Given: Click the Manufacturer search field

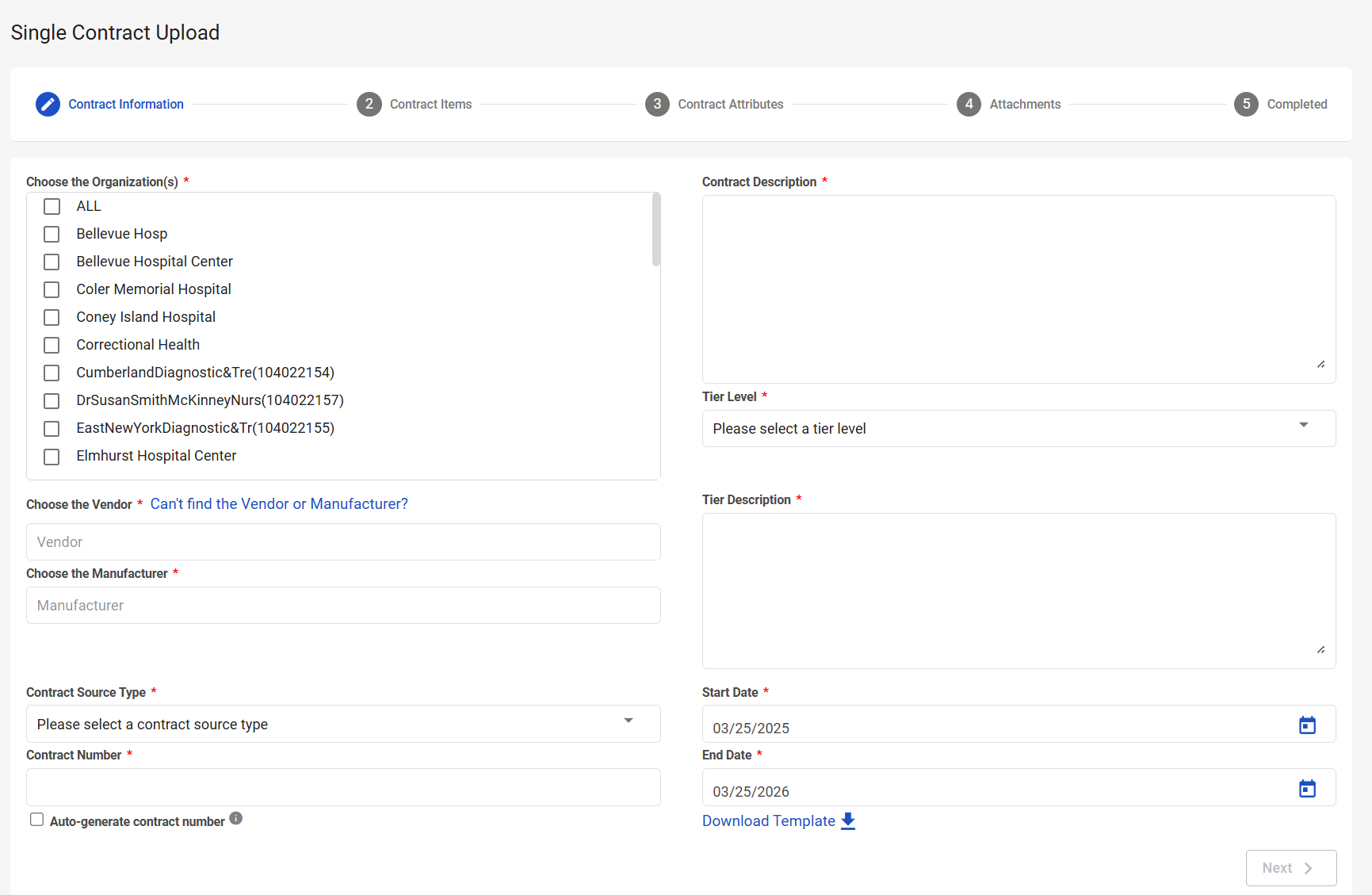Looking at the screenshot, I should pos(343,606).
